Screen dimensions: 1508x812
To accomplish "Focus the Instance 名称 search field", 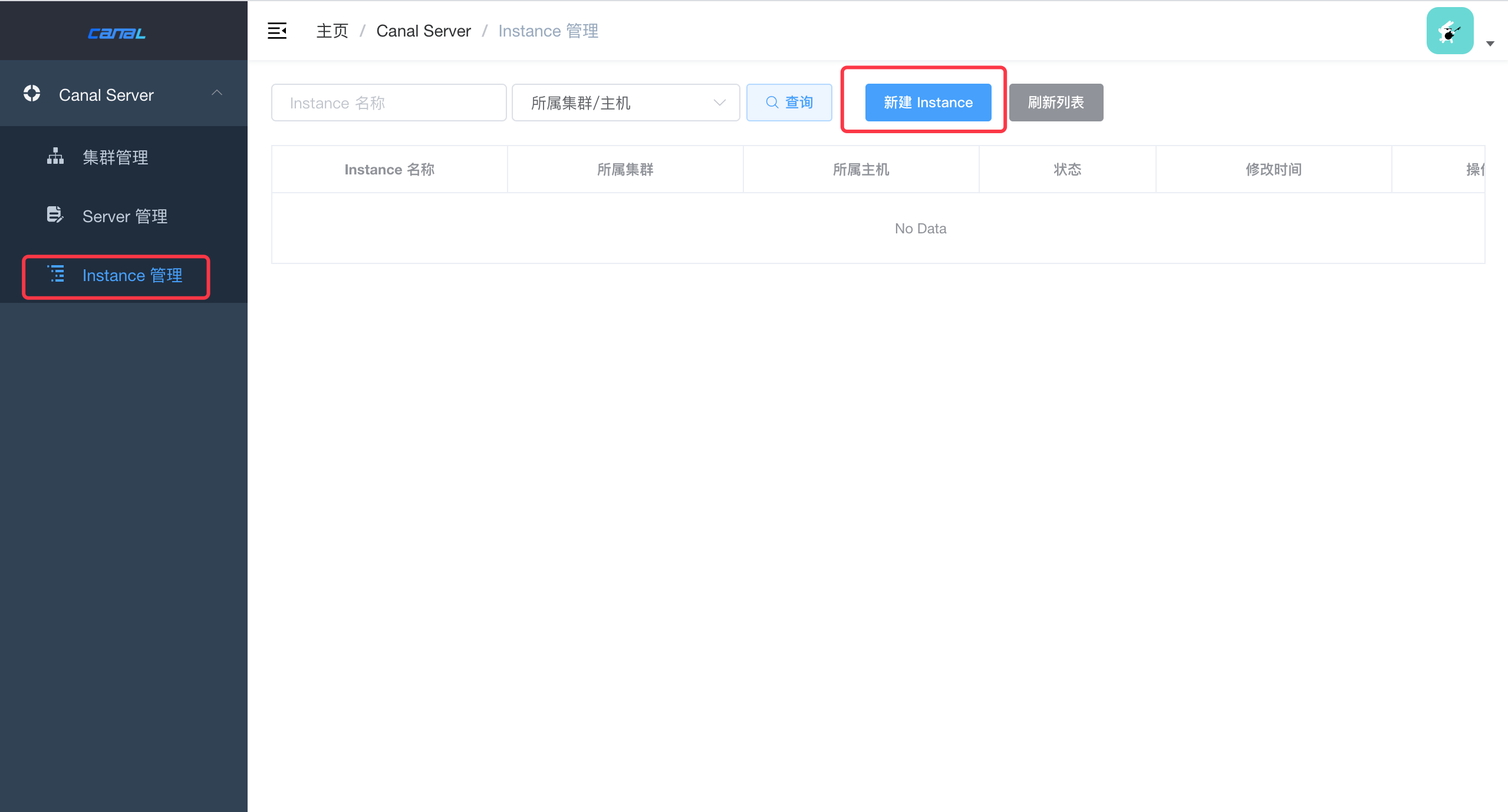I will coord(389,103).
